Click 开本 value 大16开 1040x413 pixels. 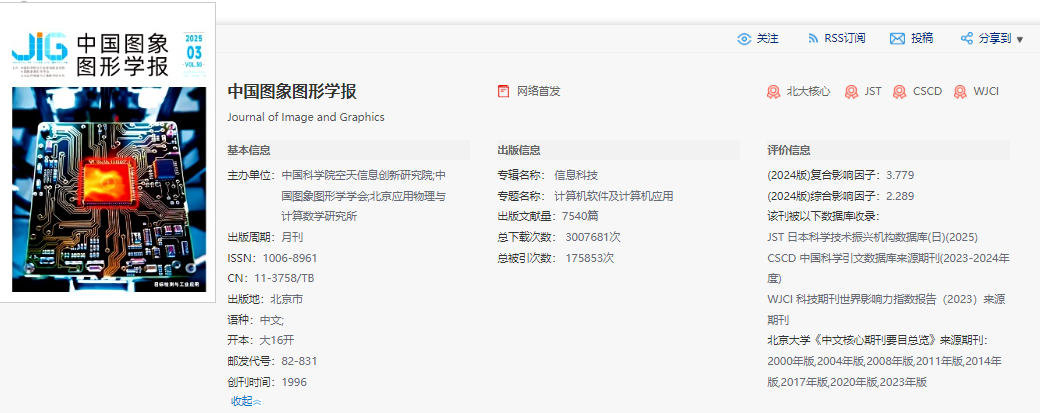point(276,340)
